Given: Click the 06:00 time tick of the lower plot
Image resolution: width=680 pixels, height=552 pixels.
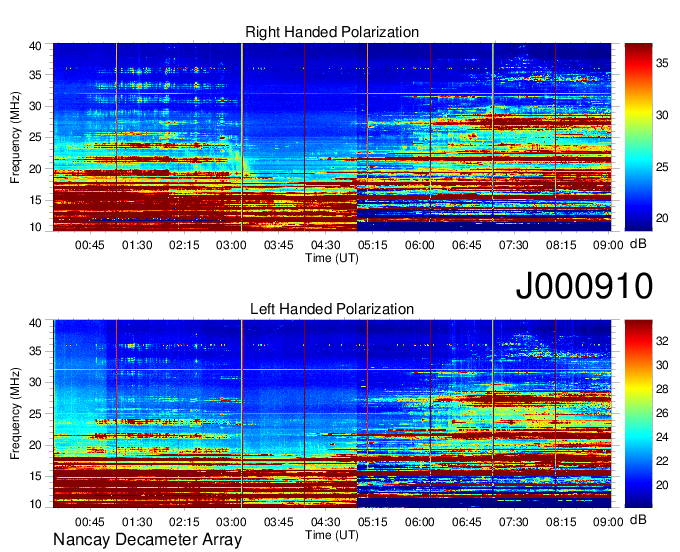Looking at the screenshot, I should tap(420, 522).
